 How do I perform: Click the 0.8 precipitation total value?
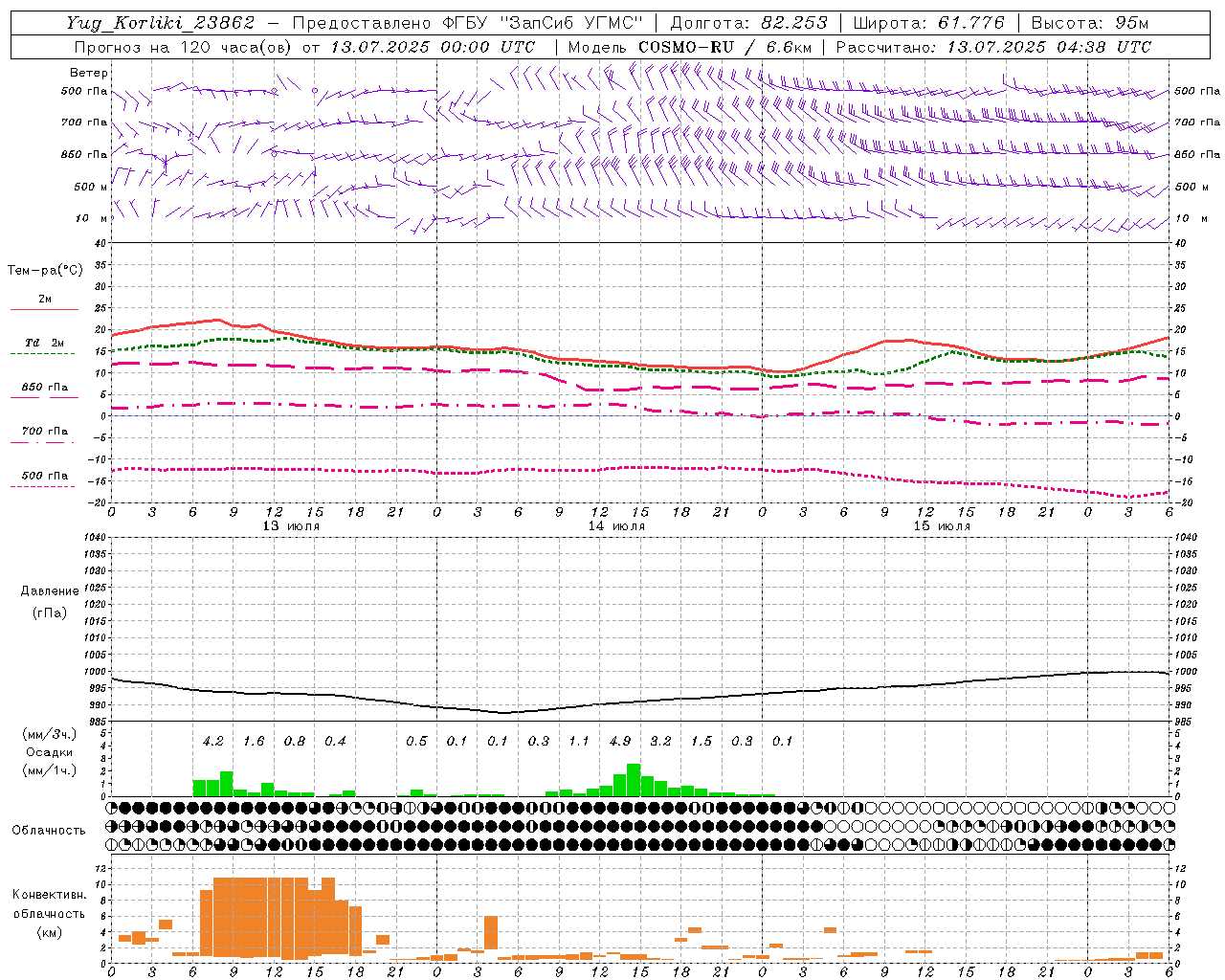295,741
